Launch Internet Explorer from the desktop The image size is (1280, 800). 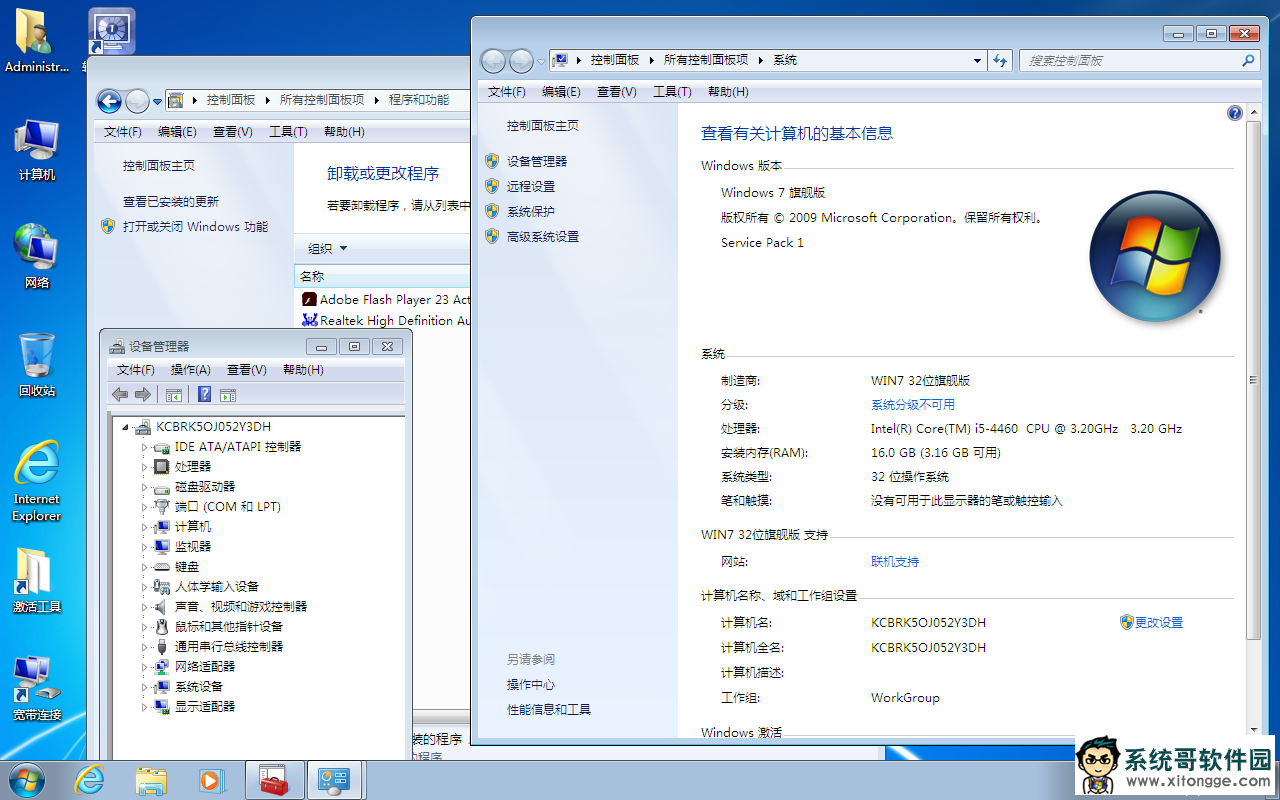click(x=37, y=482)
